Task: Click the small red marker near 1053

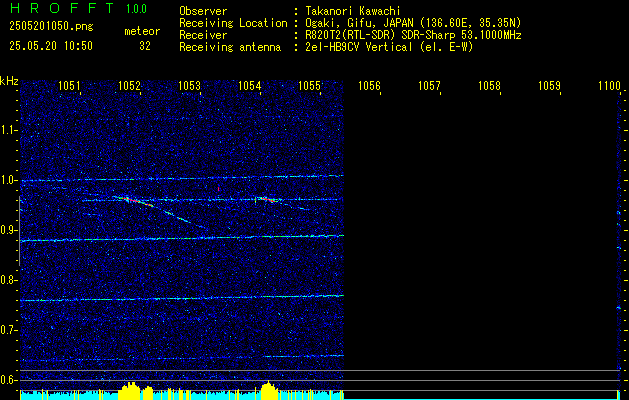Action: 218,189
